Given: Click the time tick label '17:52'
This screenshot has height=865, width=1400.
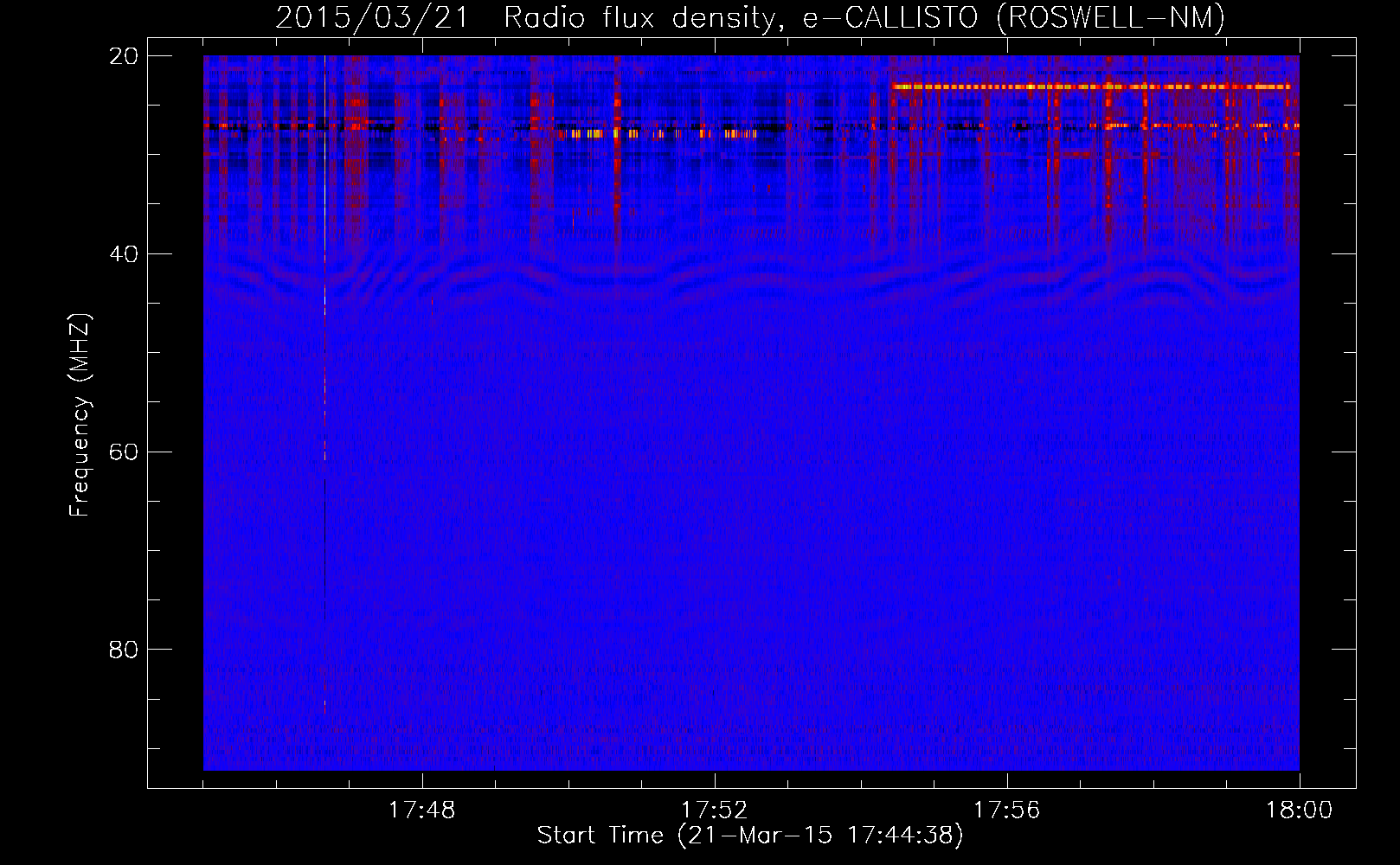Looking at the screenshot, I should pyautogui.click(x=714, y=811).
